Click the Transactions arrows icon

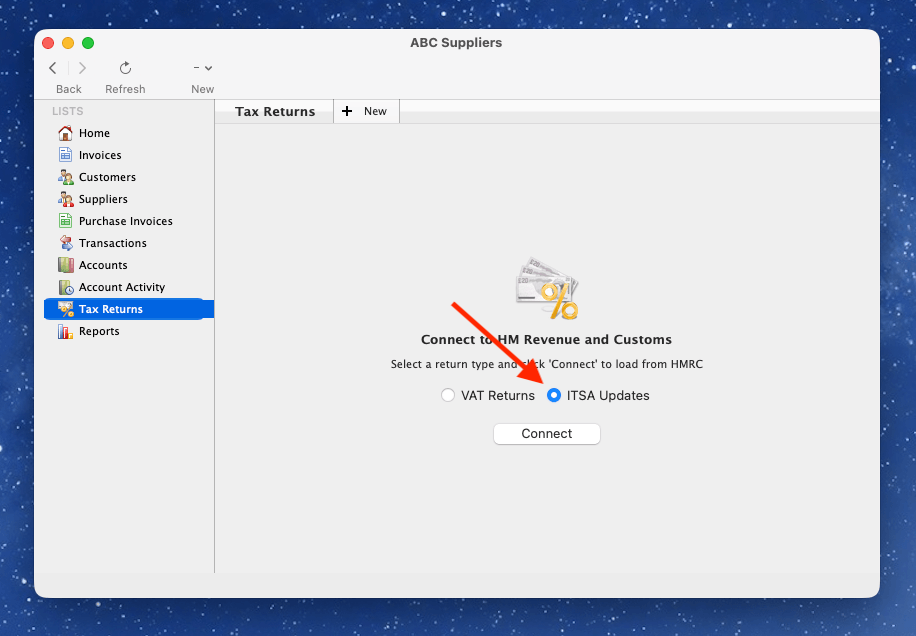pyautogui.click(x=66, y=243)
